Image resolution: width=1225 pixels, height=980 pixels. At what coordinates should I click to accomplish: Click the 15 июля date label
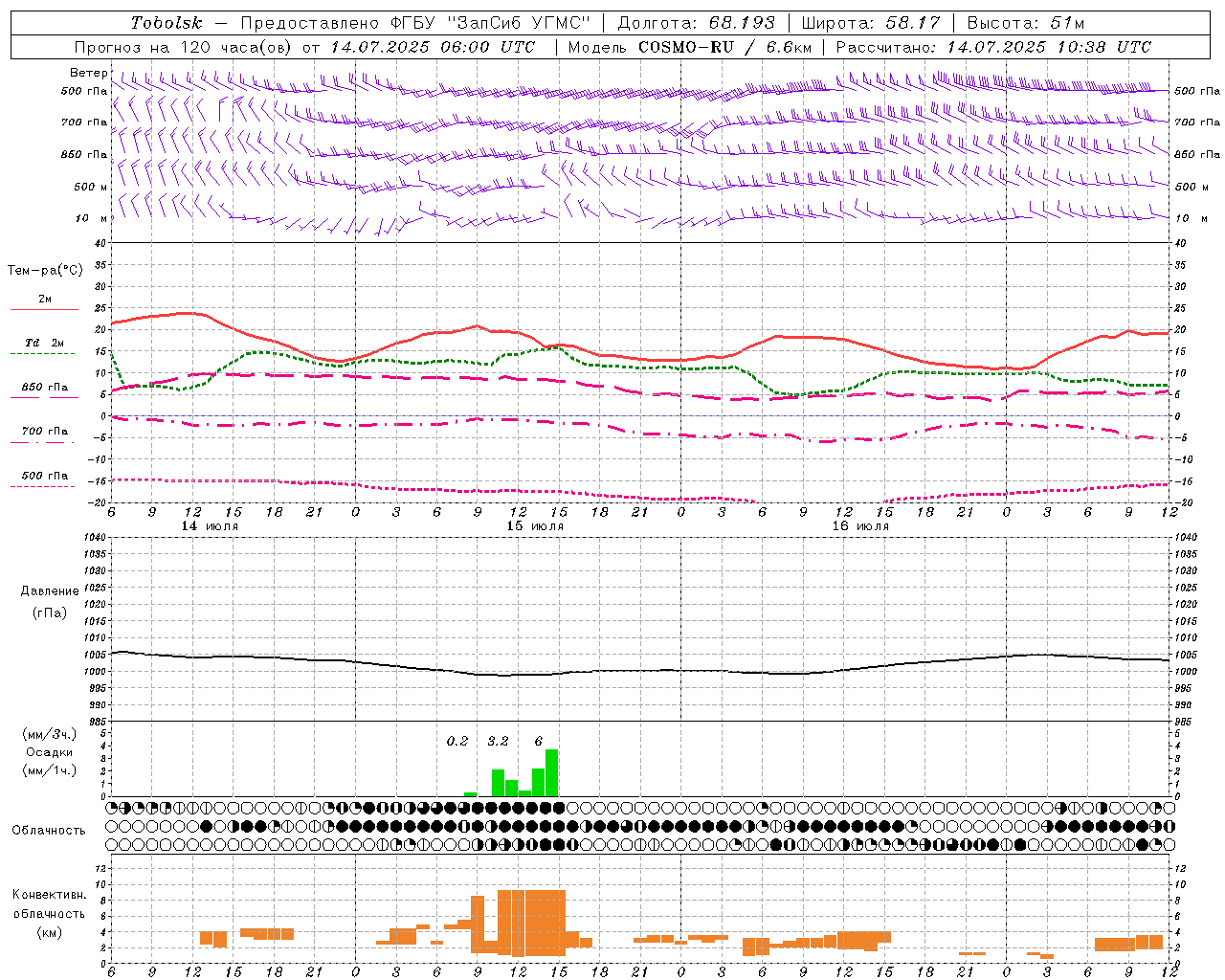tap(535, 526)
